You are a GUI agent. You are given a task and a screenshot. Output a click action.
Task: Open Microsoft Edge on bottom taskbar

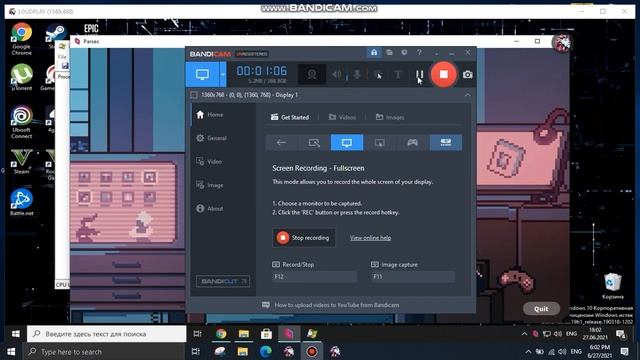tap(266, 352)
